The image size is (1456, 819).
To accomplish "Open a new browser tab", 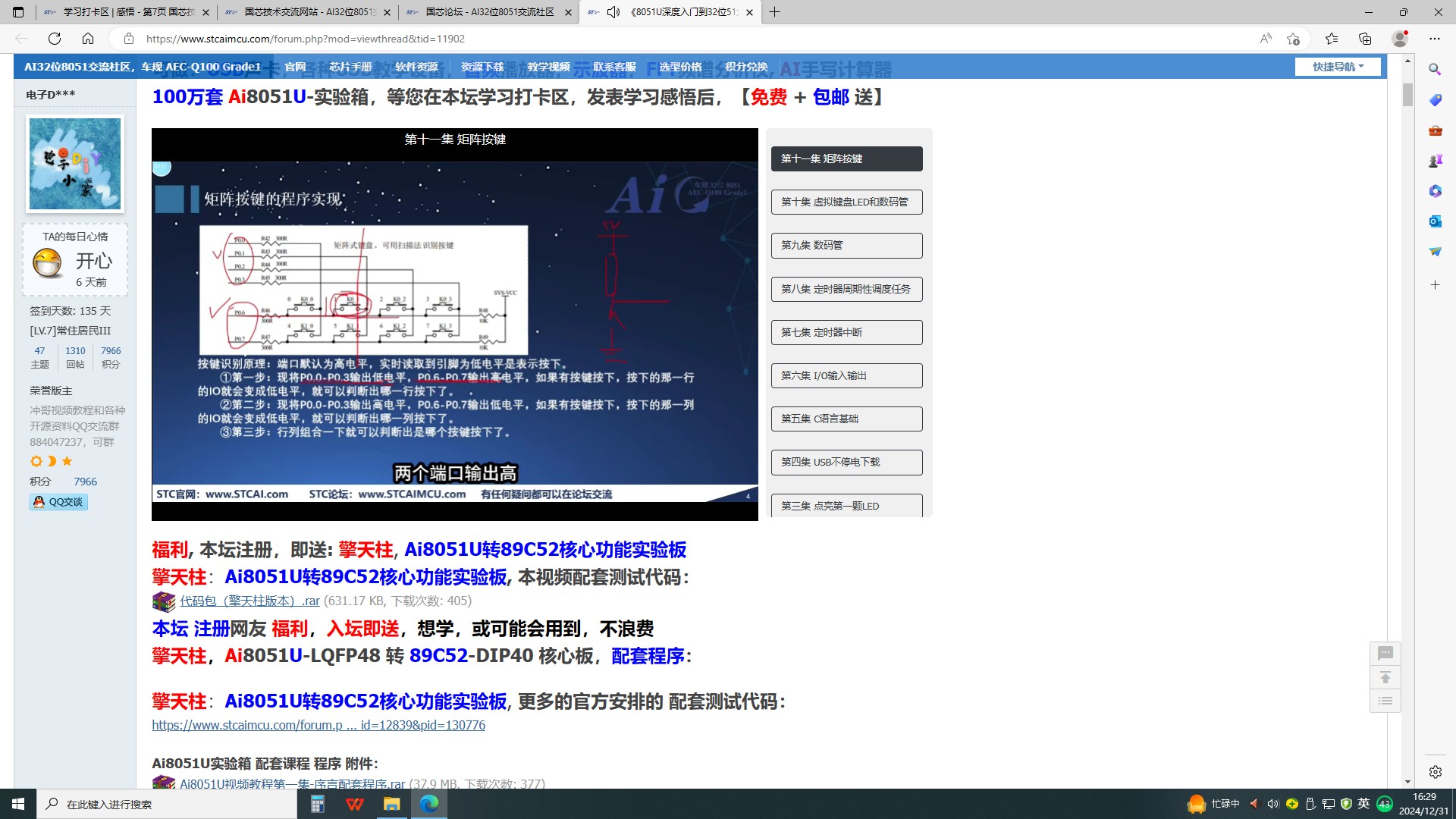I will click(774, 12).
